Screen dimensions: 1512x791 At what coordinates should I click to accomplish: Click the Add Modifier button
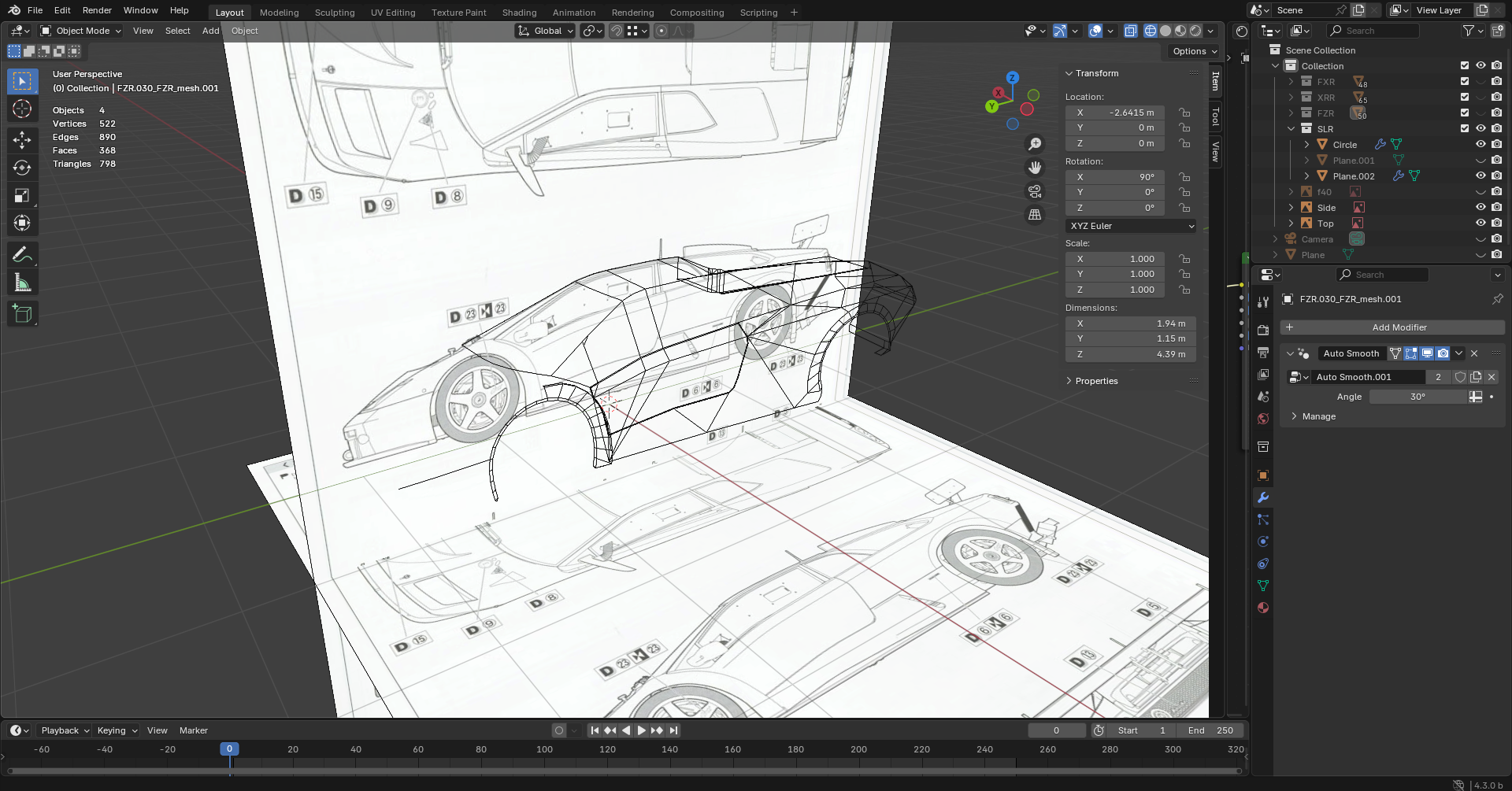(x=1392, y=327)
